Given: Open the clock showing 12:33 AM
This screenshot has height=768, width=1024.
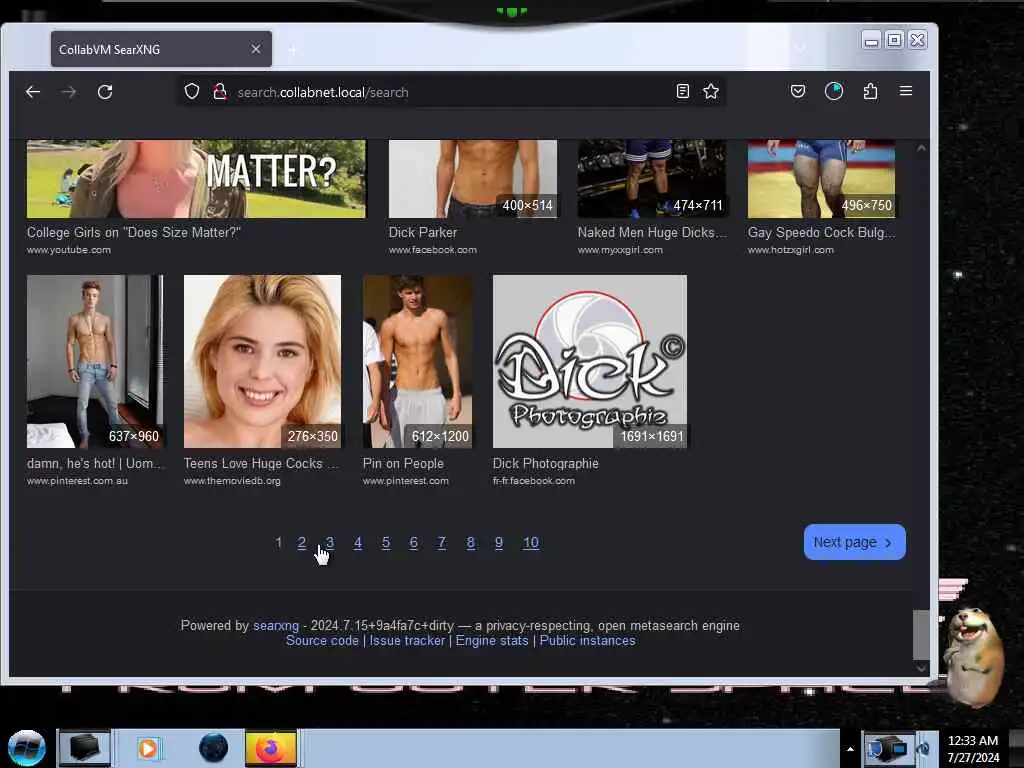Looking at the screenshot, I should pos(973,749).
